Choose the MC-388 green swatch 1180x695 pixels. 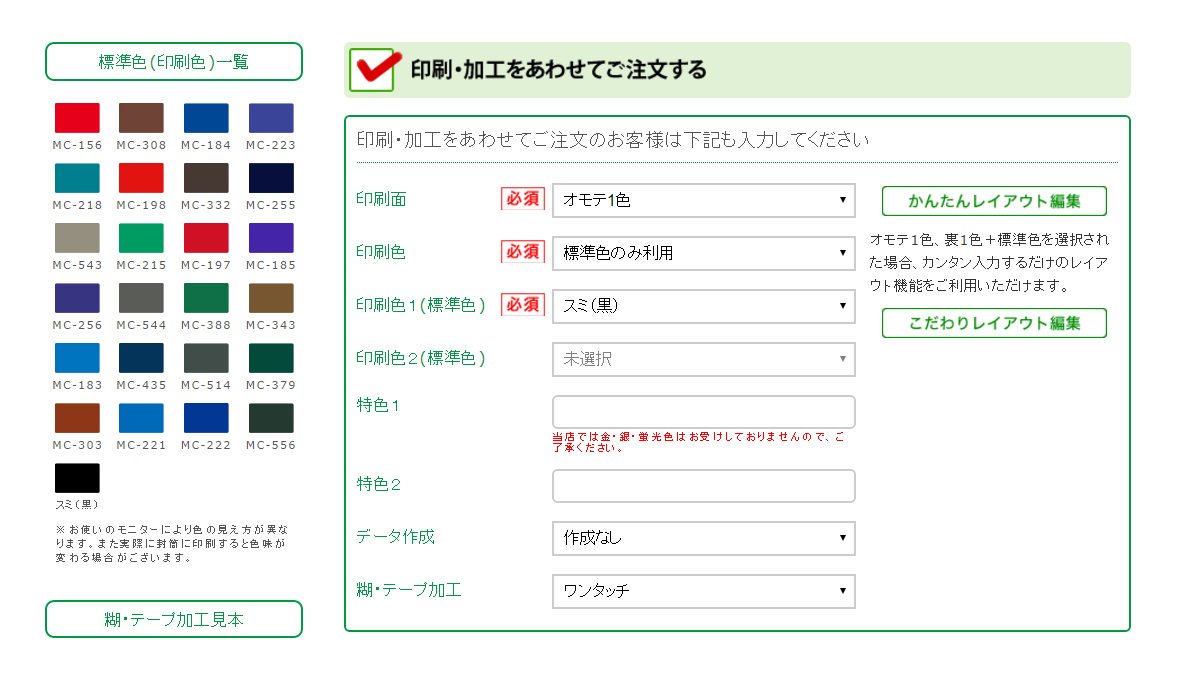(206, 298)
